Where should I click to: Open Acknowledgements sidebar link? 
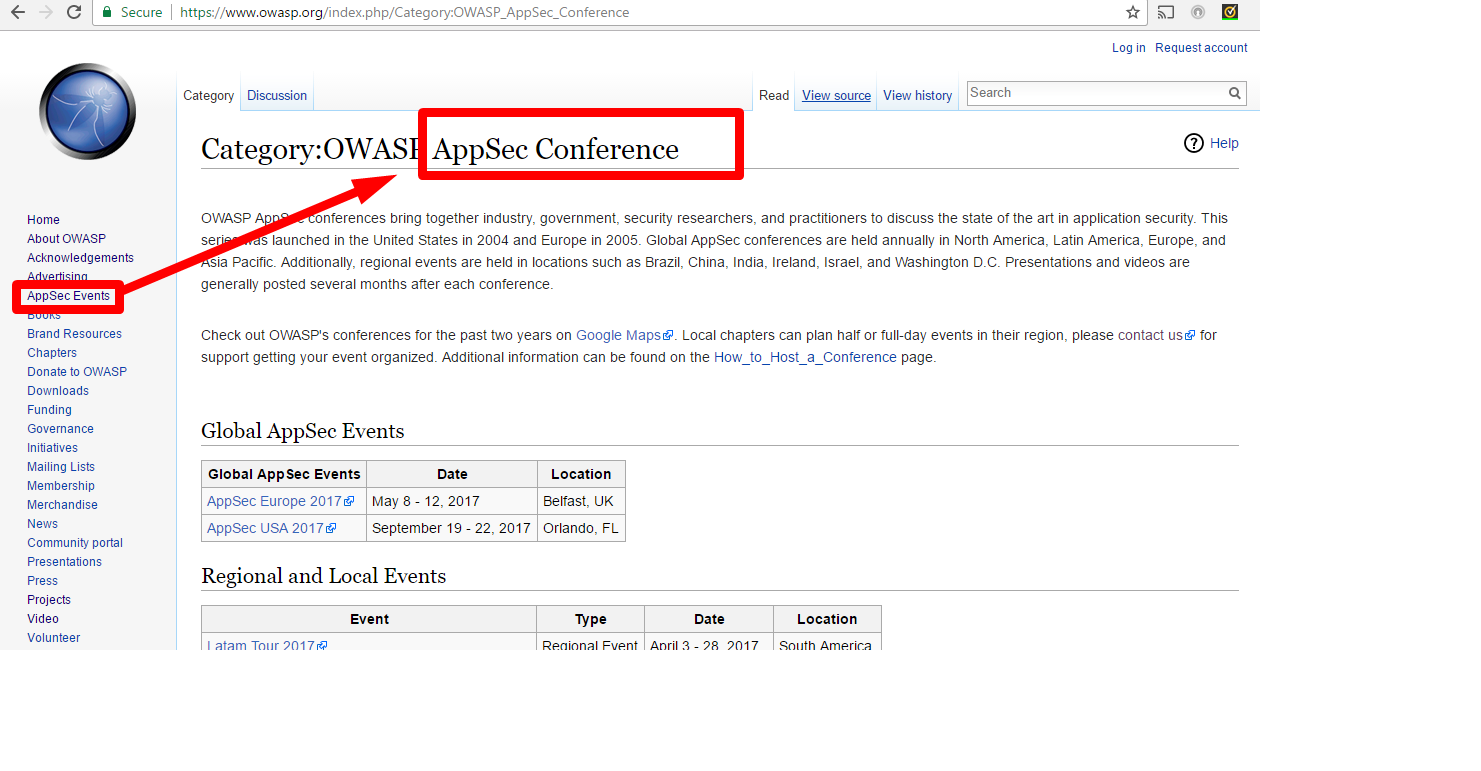(x=80, y=258)
